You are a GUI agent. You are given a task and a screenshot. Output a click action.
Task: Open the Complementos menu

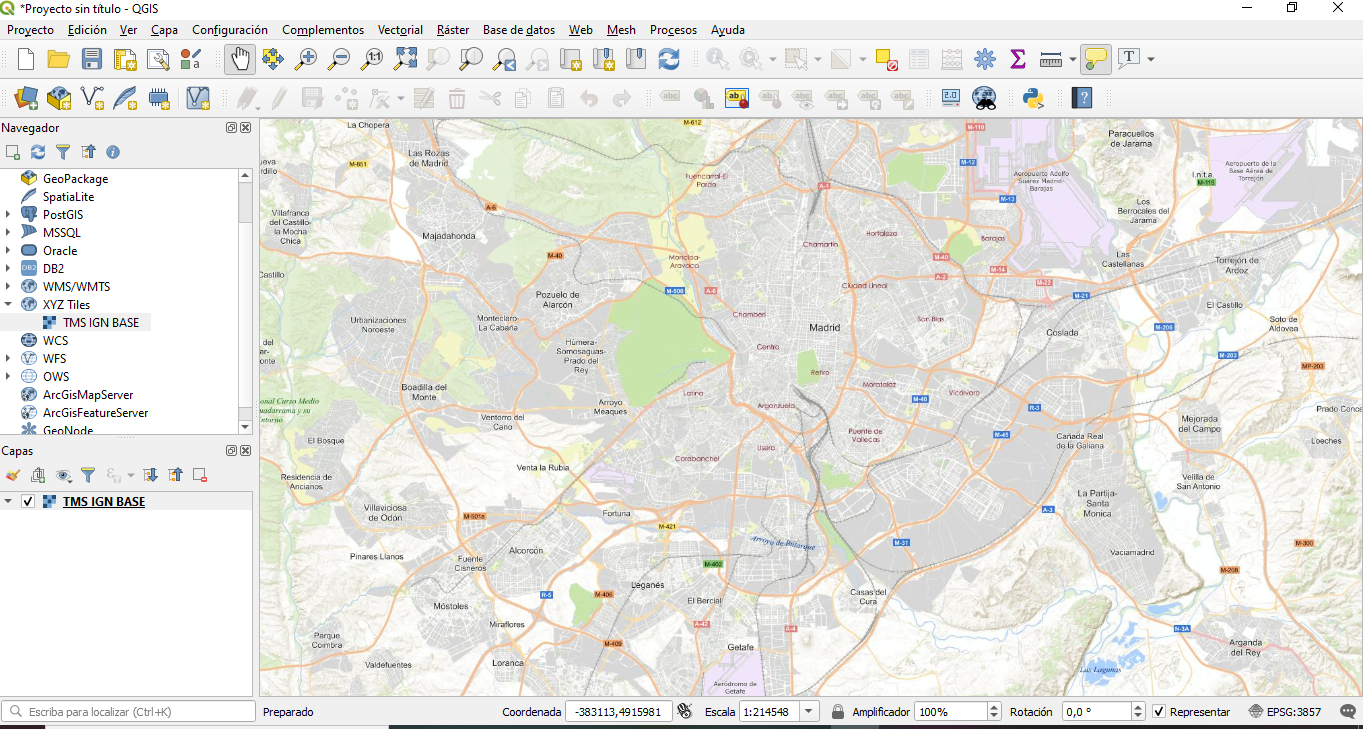323,30
